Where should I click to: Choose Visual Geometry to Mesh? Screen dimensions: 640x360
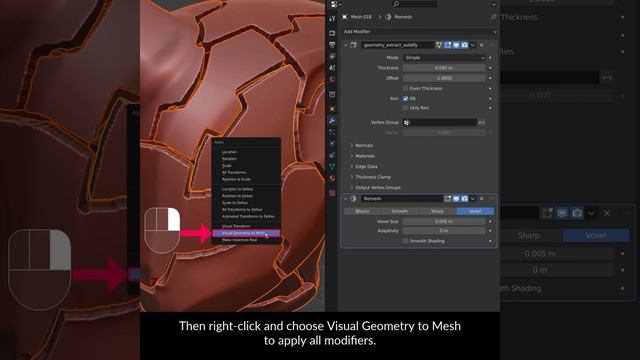pyautogui.click(x=246, y=233)
